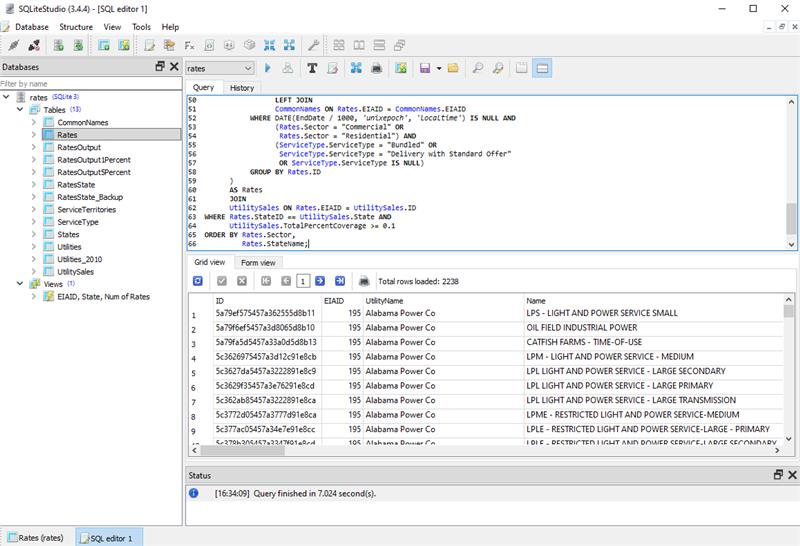800x546 pixels.
Task: Toggle results-below-query layout button
Action: pyautogui.click(x=541, y=68)
